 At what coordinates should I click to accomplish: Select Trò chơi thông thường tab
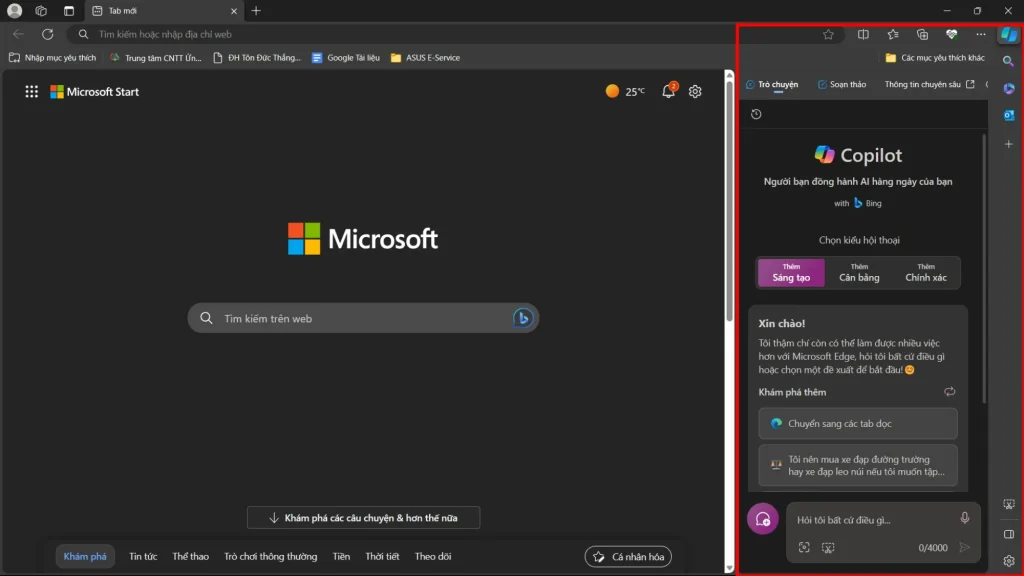(x=270, y=556)
